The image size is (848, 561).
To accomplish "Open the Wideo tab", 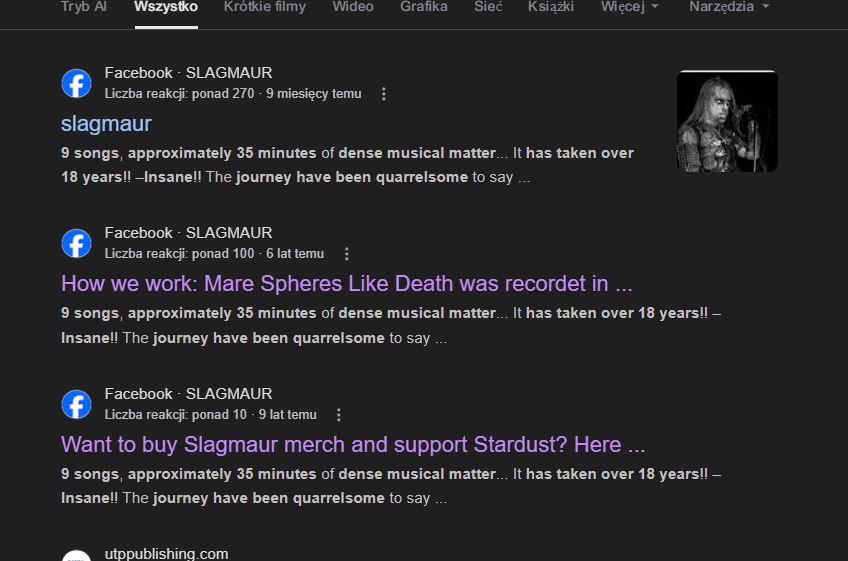I will pyautogui.click(x=353, y=7).
